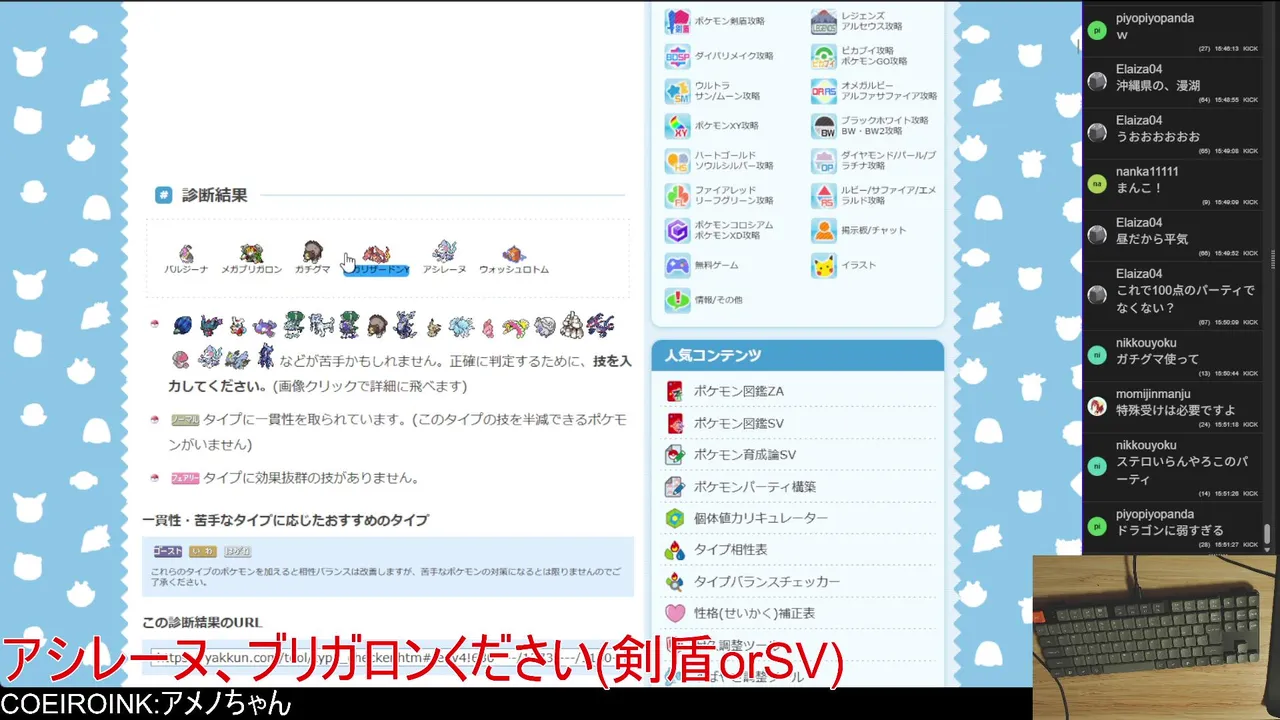Select the ウォッシュロトム party sprite
1280x720 pixels.
coord(513,254)
